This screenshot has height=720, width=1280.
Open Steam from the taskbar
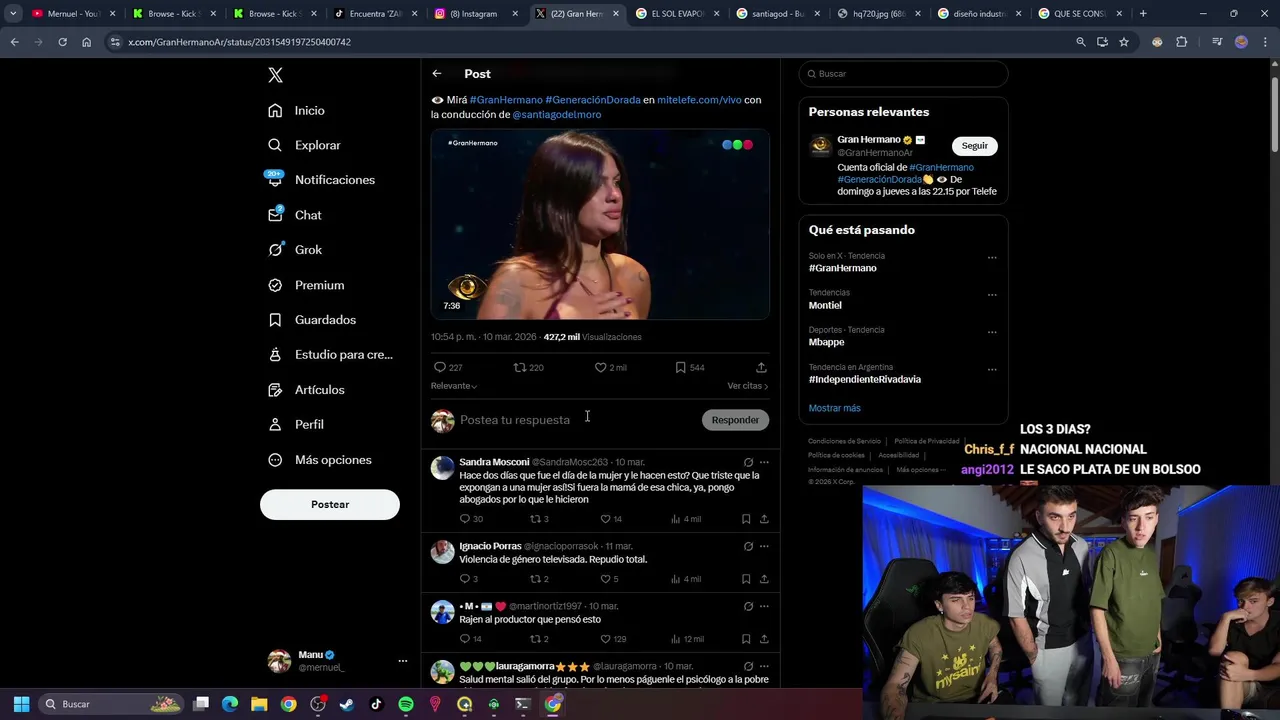pos(347,704)
